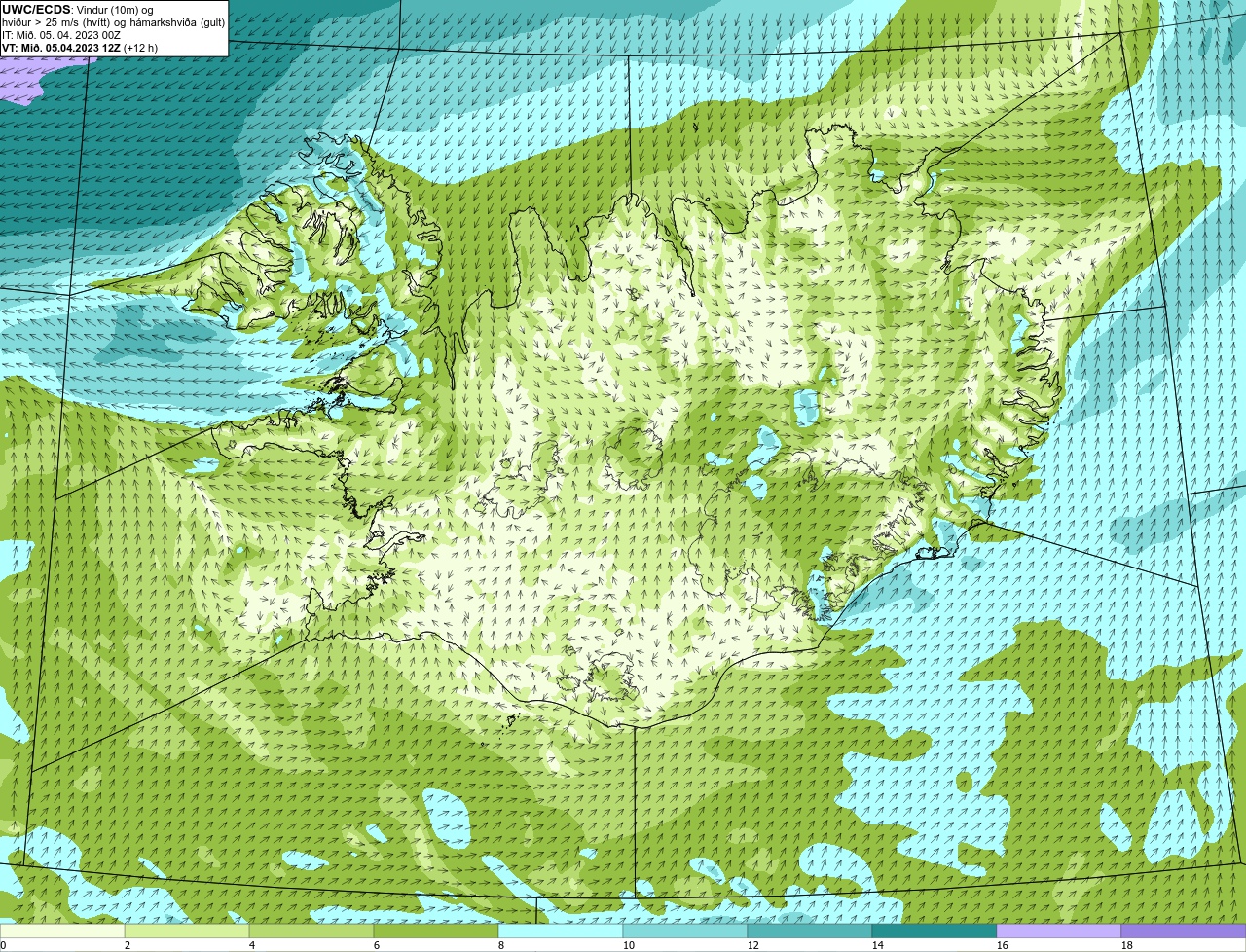Viewport: 1246px width, 952px height.
Task: Pick the 4–6 m/s light green legend swatch
Action: tap(312, 932)
